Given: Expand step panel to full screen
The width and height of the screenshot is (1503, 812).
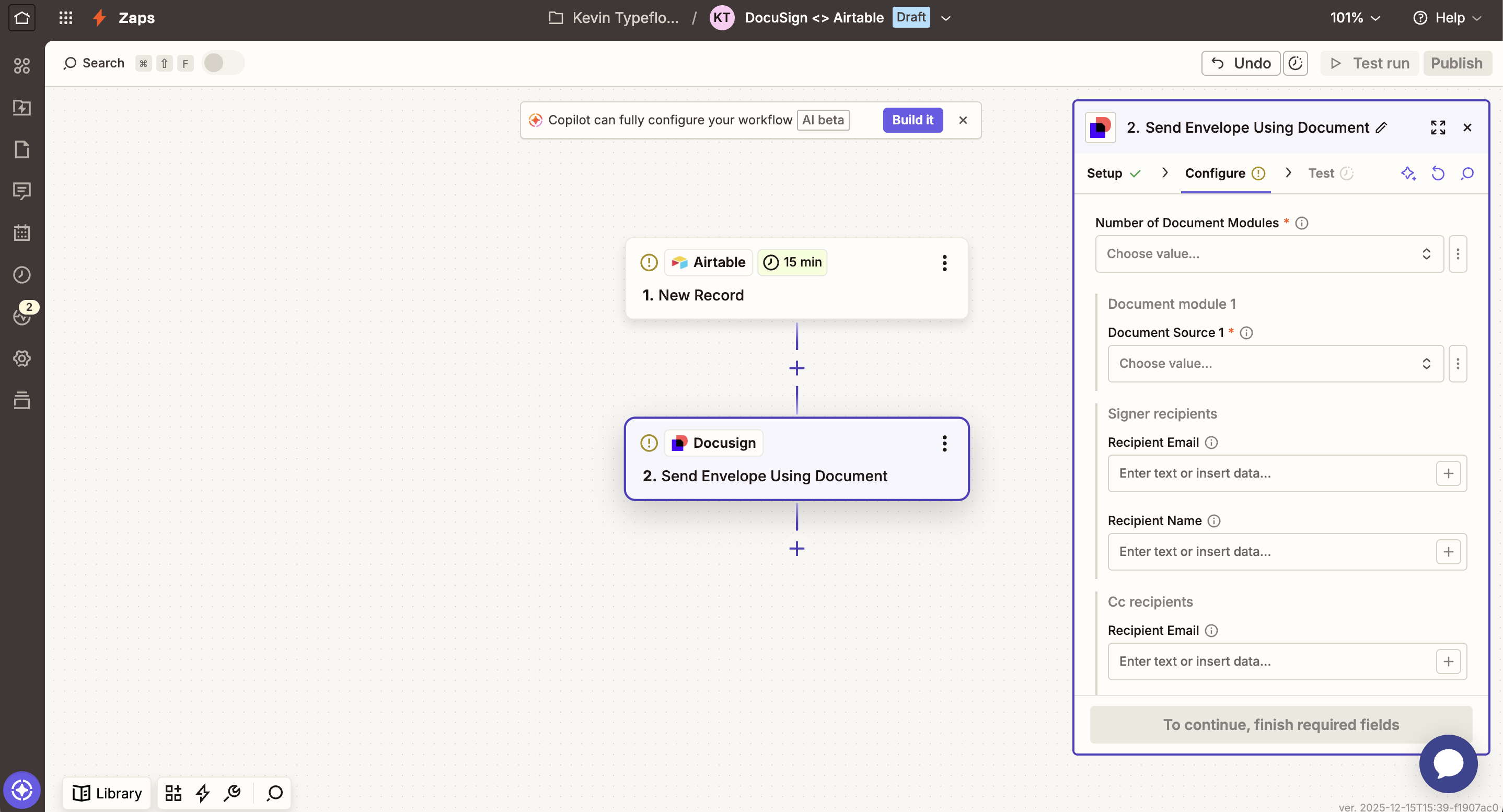Looking at the screenshot, I should coord(1438,127).
